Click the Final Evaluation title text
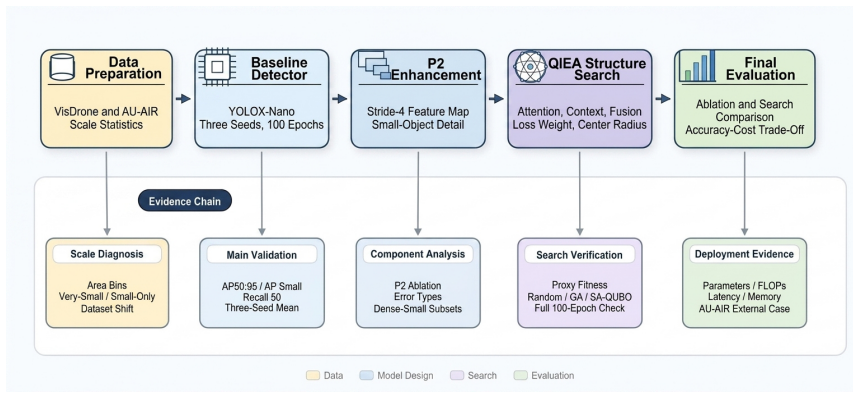 pos(761,69)
